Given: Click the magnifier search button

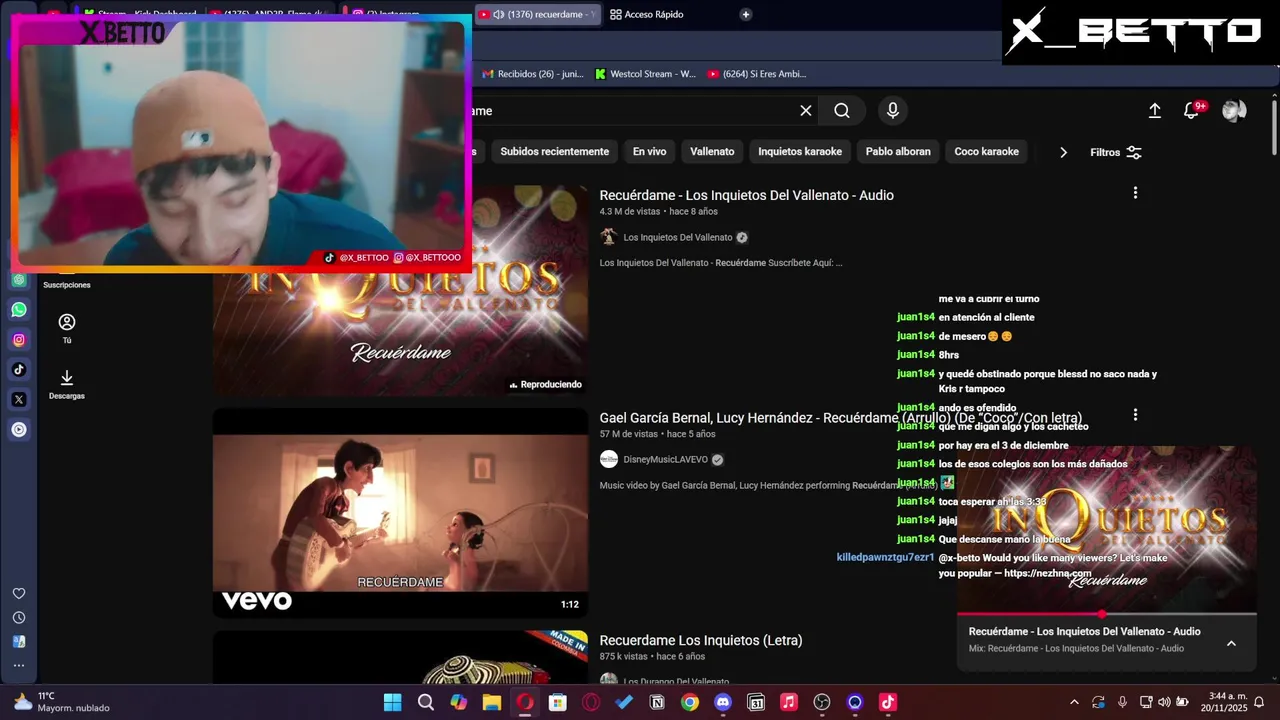Looking at the screenshot, I should (842, 111).
